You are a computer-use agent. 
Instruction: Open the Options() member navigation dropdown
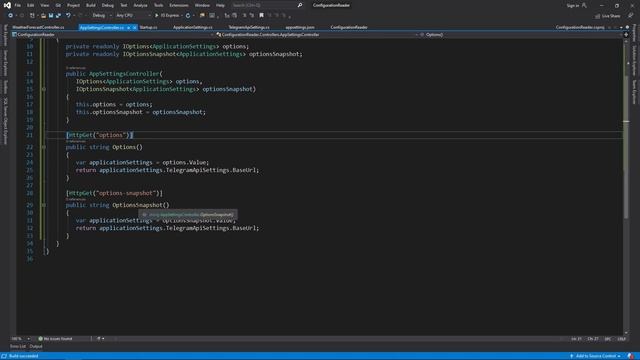point(521,35)
